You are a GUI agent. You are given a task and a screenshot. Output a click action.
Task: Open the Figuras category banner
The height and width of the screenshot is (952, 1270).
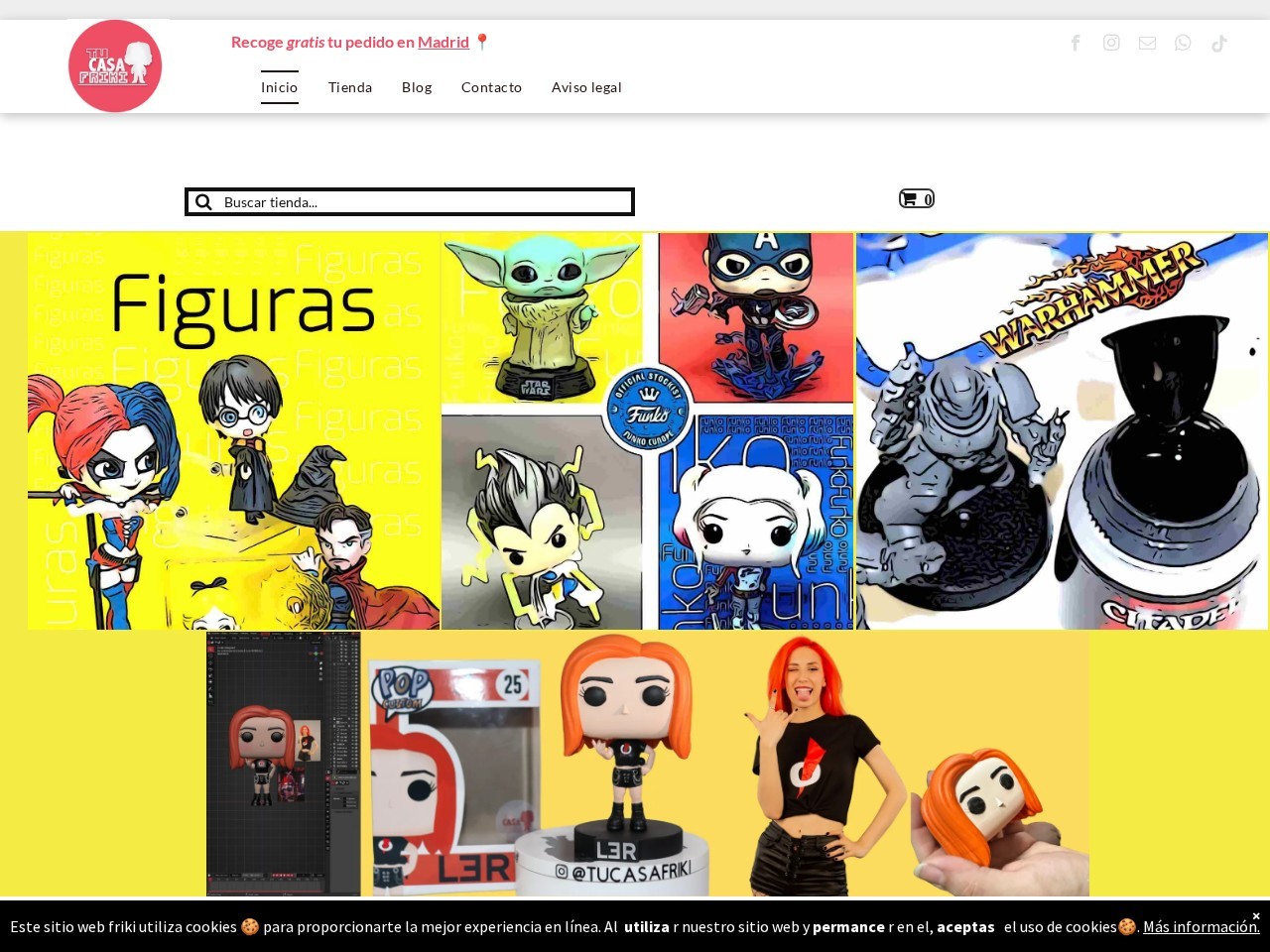tap(233, 431)
